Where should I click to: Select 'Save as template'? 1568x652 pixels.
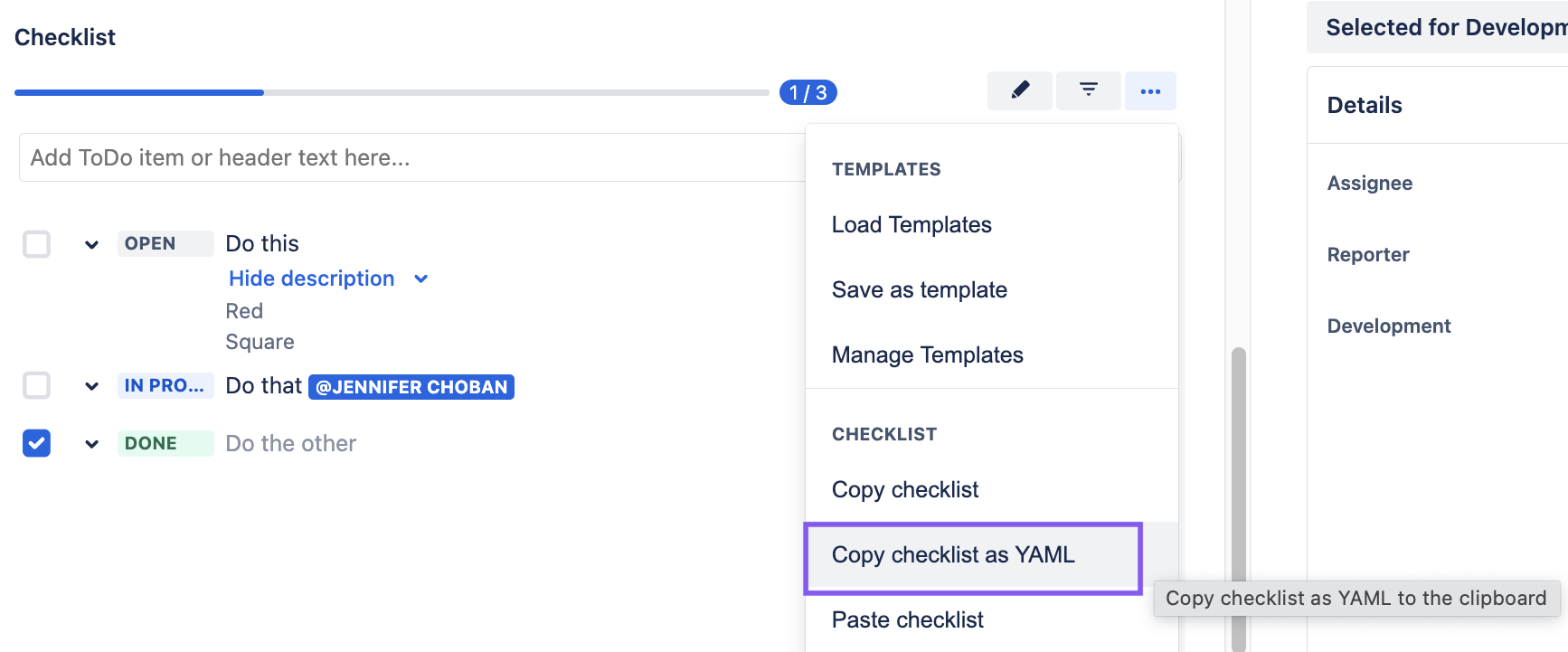tap(919, 289)
